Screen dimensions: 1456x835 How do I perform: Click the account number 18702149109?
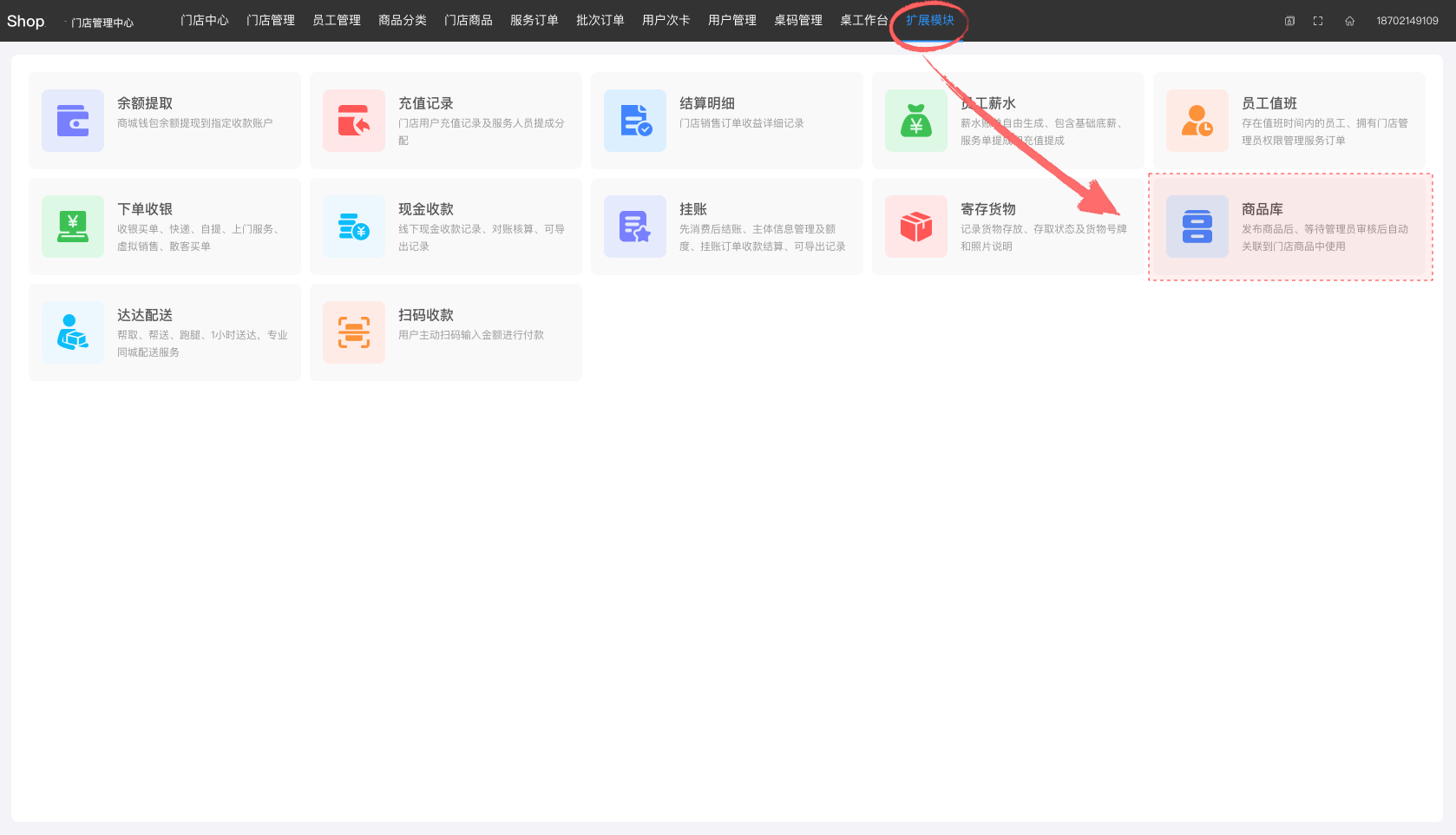(x=1407, y=21)
